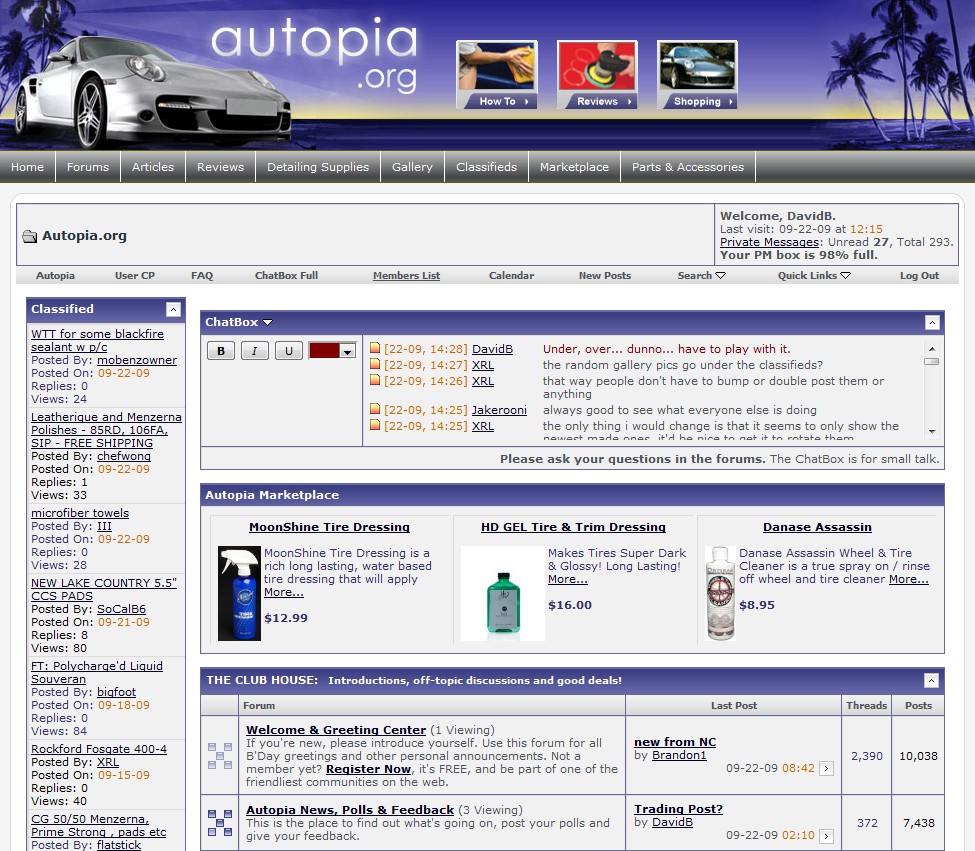Open the User CP link
The height and width of the screenshot is (851, 975).
point(135,275)
